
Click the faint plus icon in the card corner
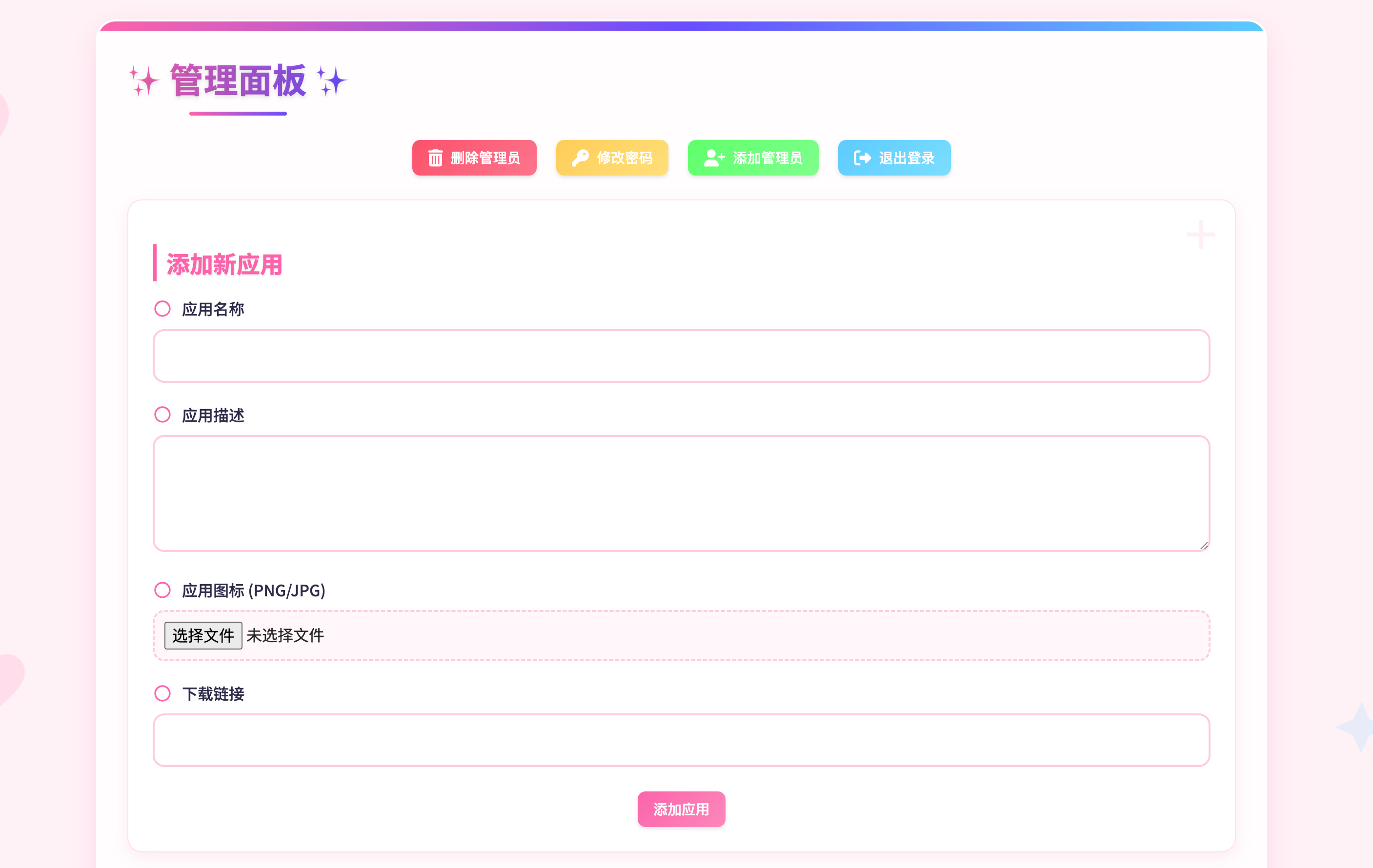point(1200,234)
